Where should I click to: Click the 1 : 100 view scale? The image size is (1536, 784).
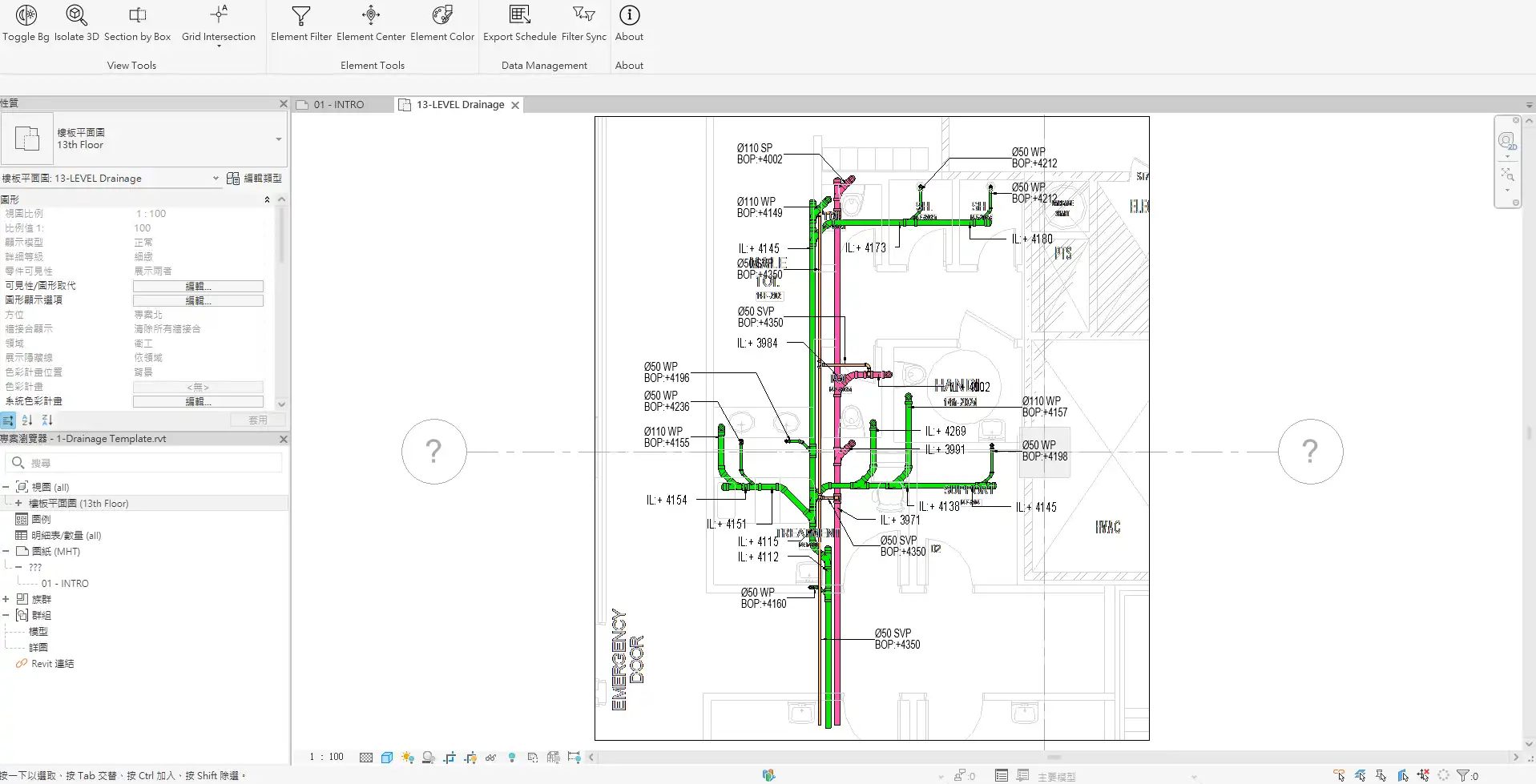point(327,757)
